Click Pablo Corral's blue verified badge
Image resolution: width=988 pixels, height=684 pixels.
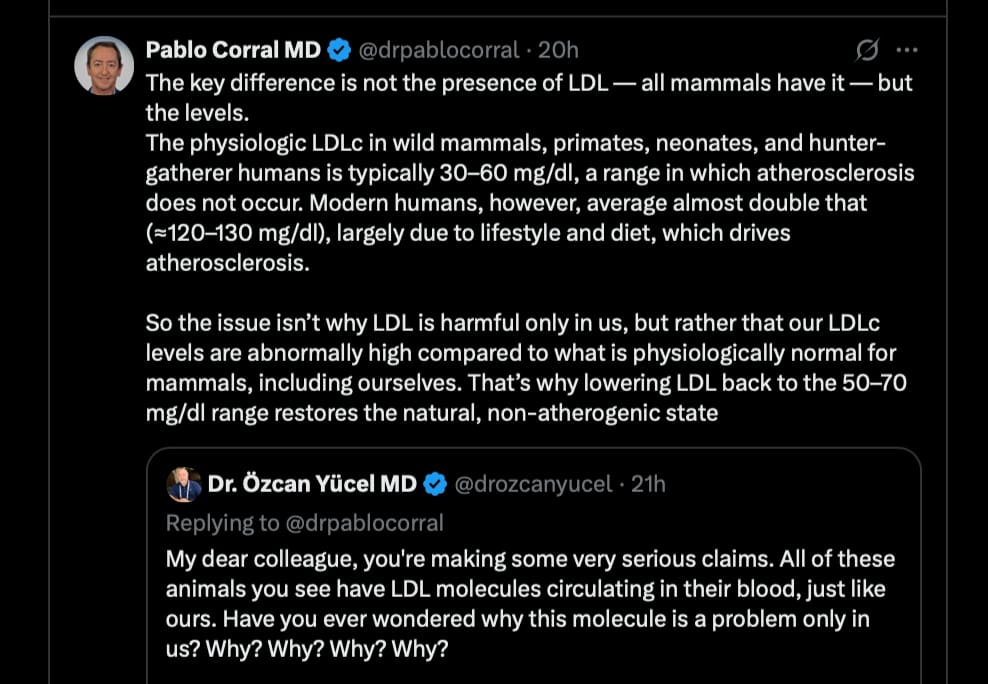click(340, 50)
